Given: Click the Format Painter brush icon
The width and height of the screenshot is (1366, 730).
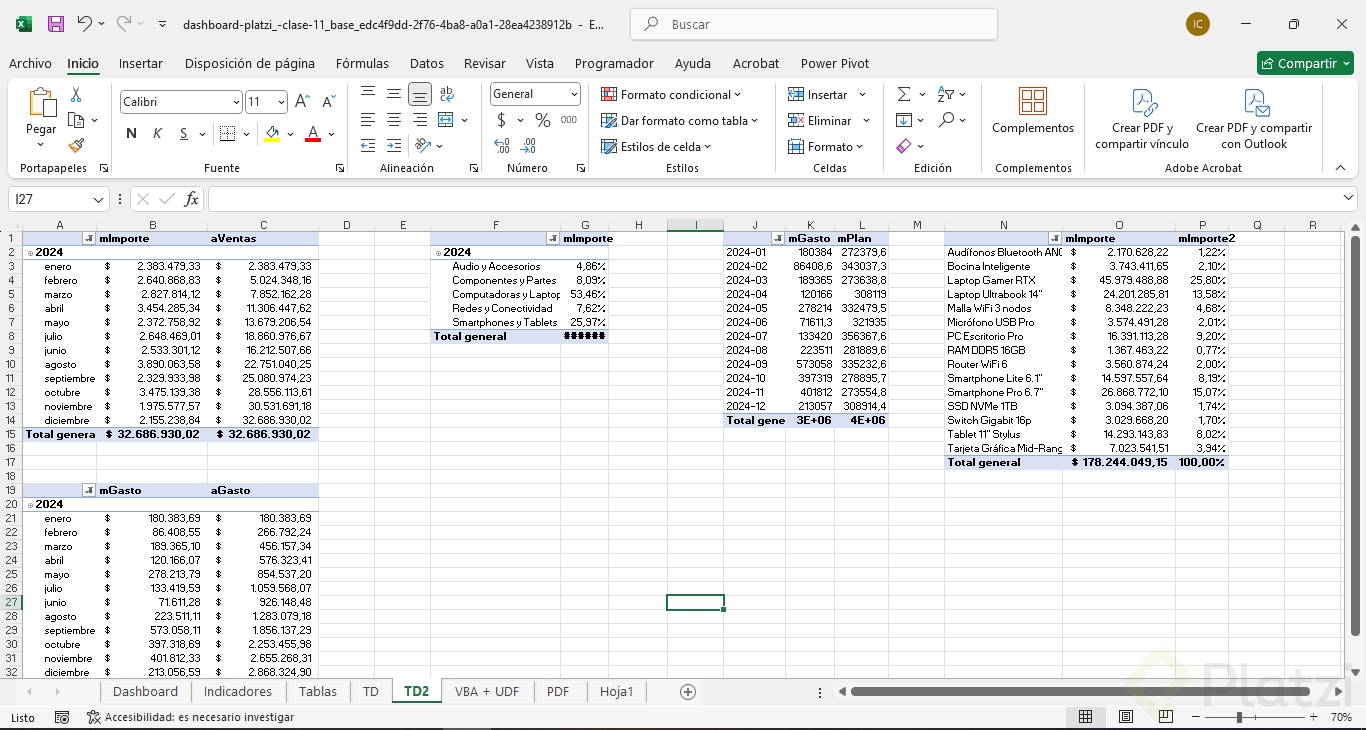Looking at the screenshot, I should 76,146.
